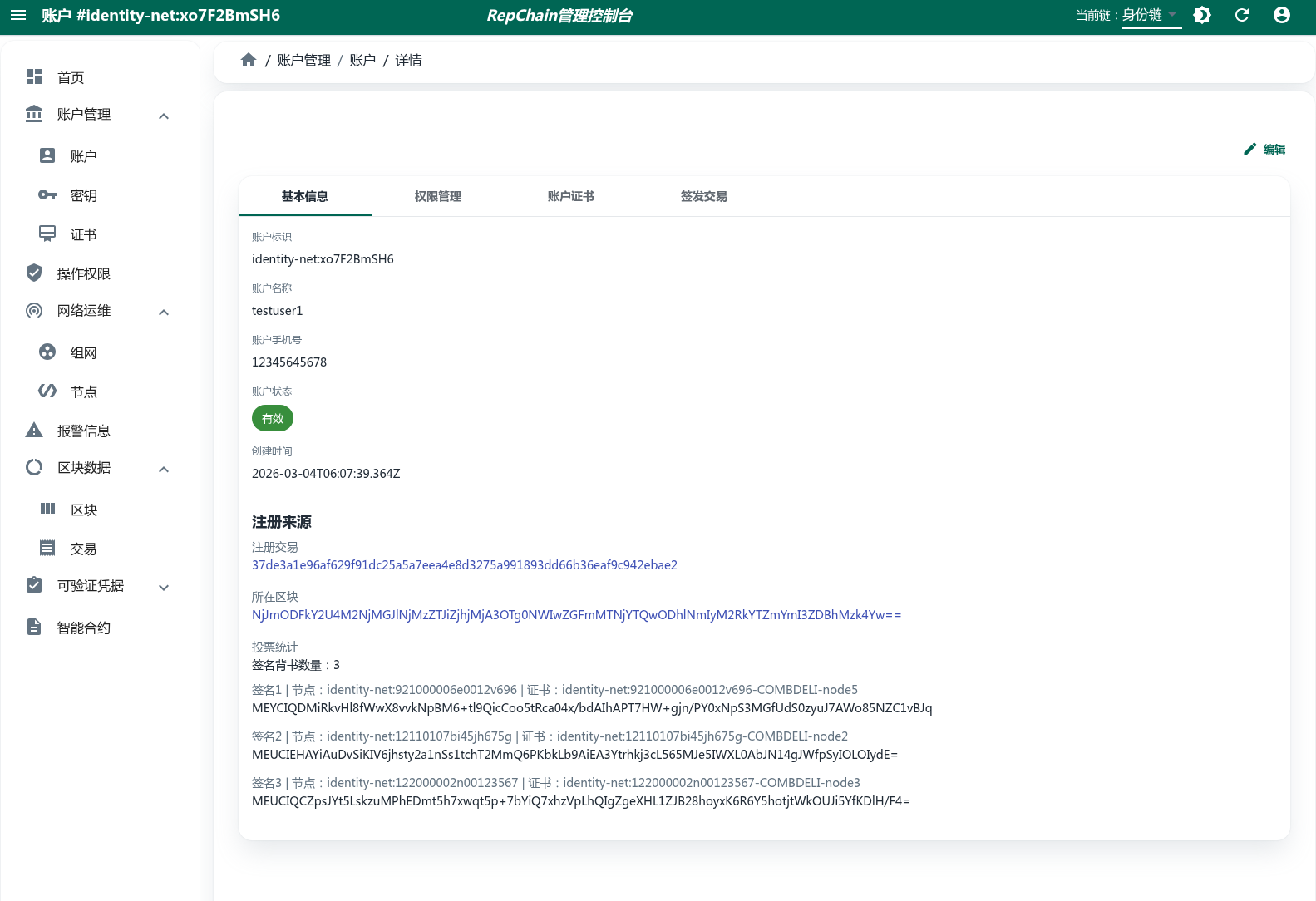Open the 注册交易 hash link
1316x901 pixels.
465,565
